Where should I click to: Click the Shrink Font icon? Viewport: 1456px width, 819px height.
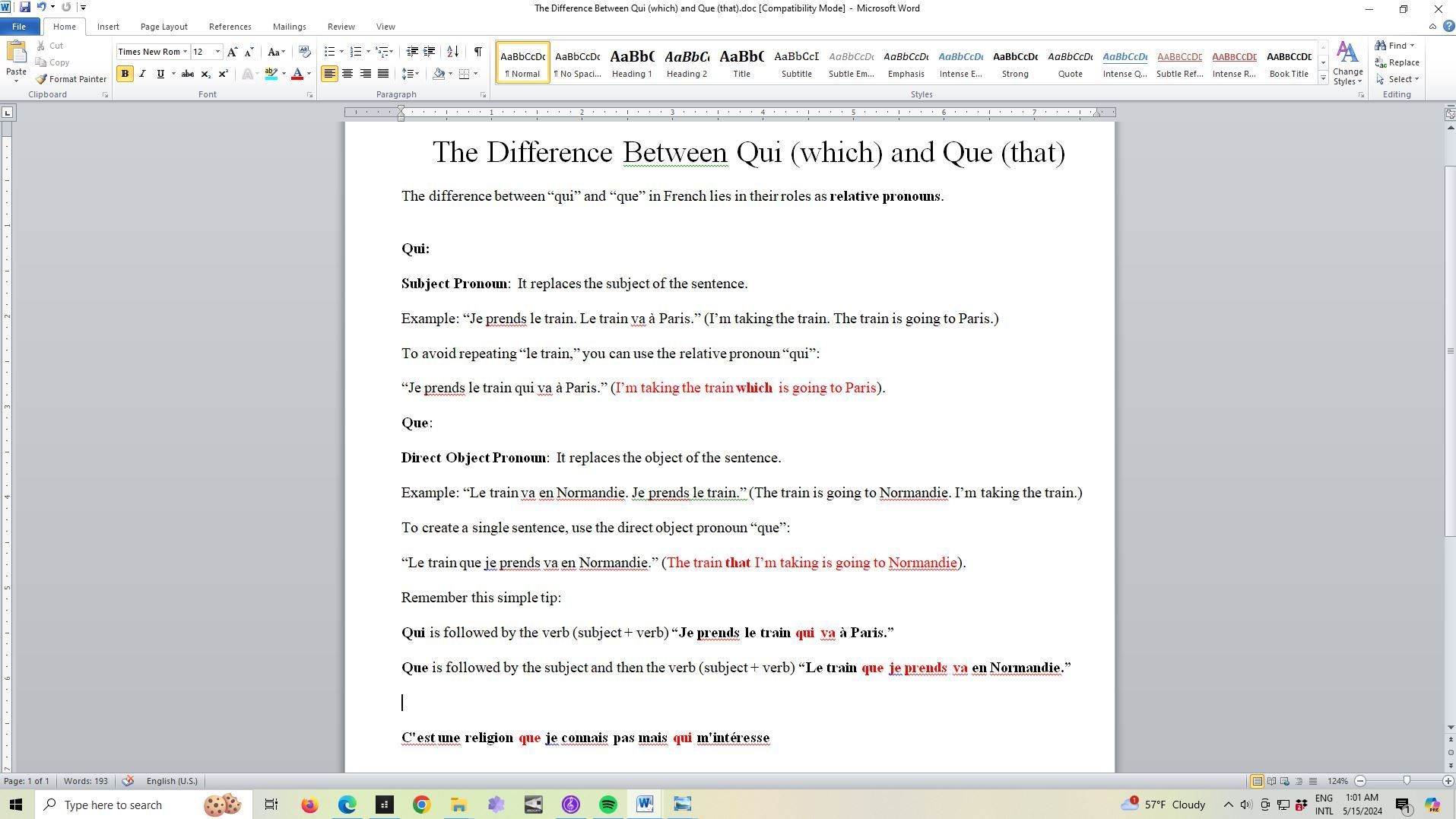(249, 52)
